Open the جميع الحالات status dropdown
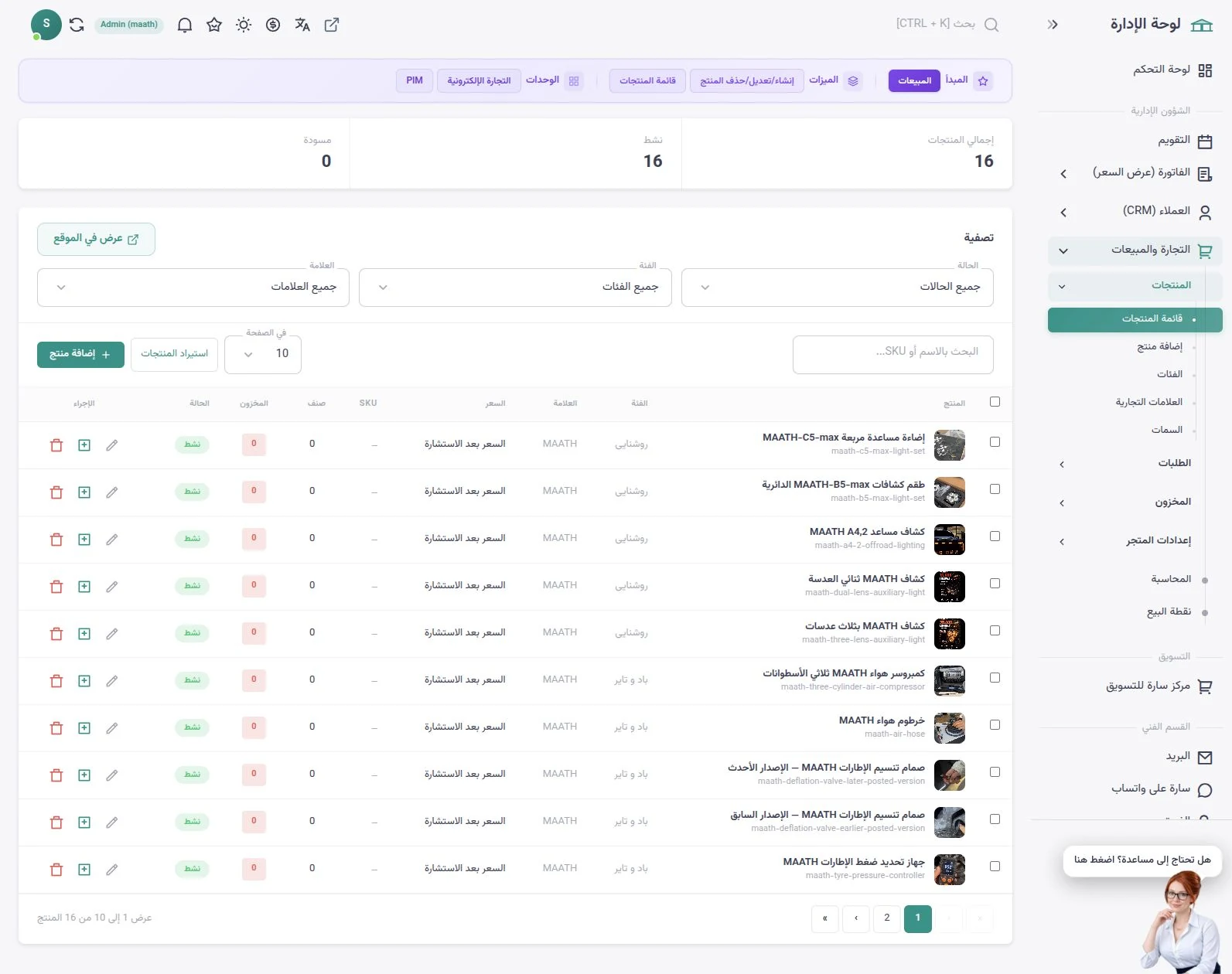1232x974 pixels. coord(837,288)
